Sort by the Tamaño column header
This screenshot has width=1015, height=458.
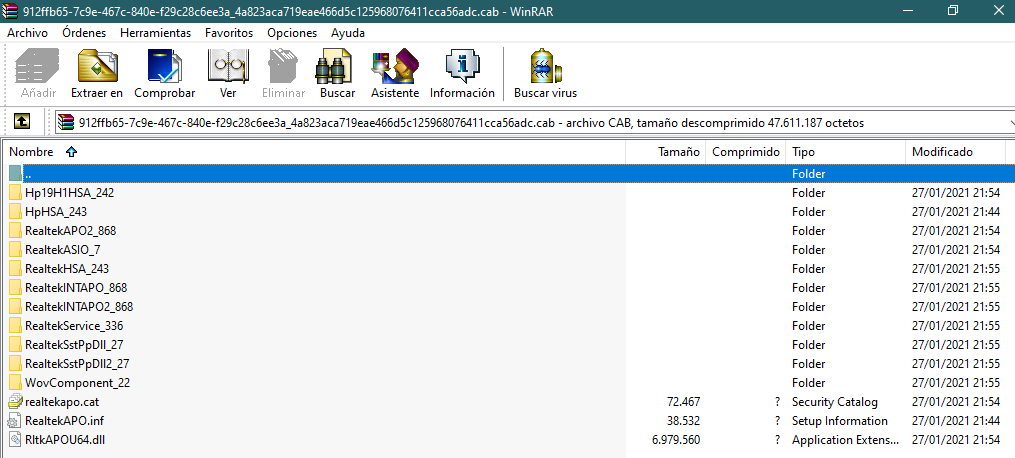(665, 152)
